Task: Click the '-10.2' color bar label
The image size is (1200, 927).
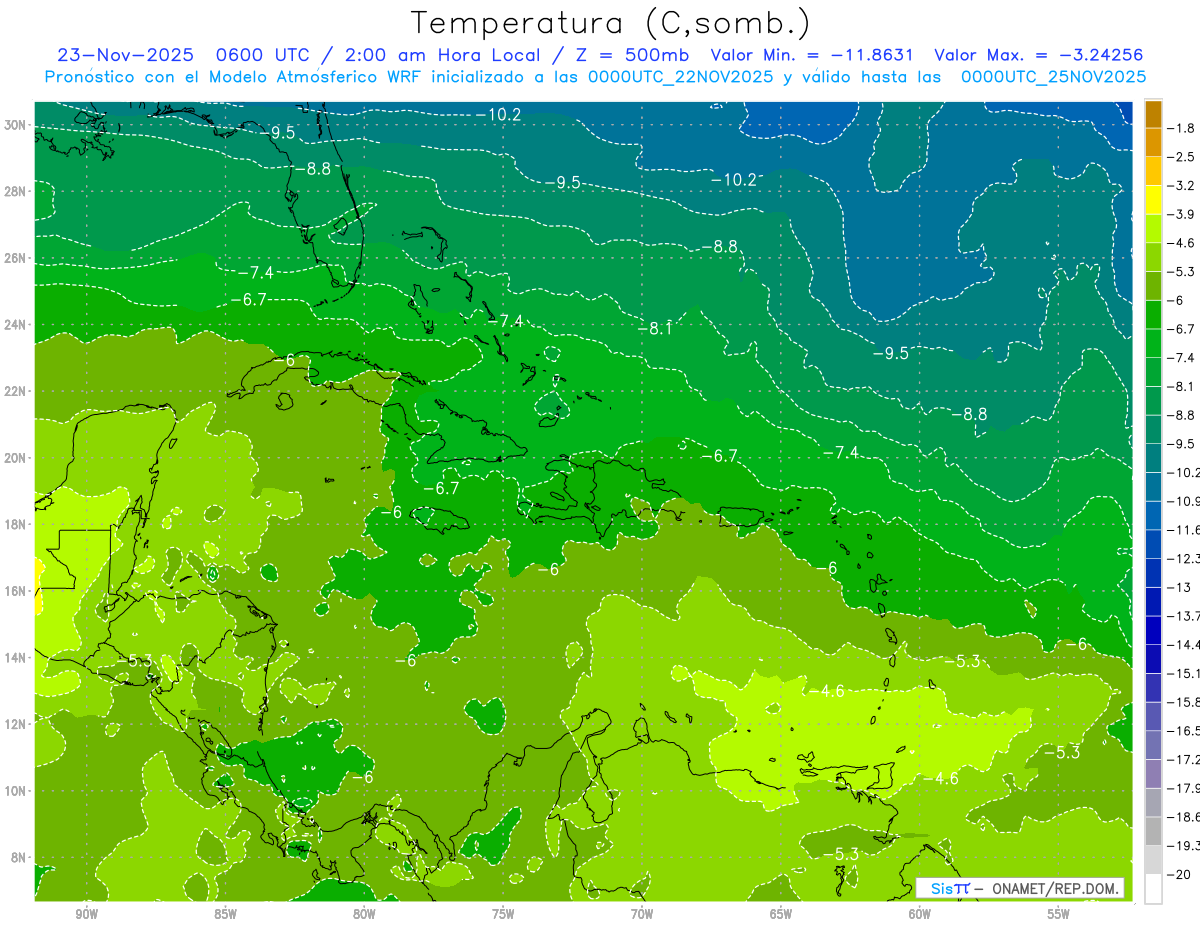Action: point(1183,473)
